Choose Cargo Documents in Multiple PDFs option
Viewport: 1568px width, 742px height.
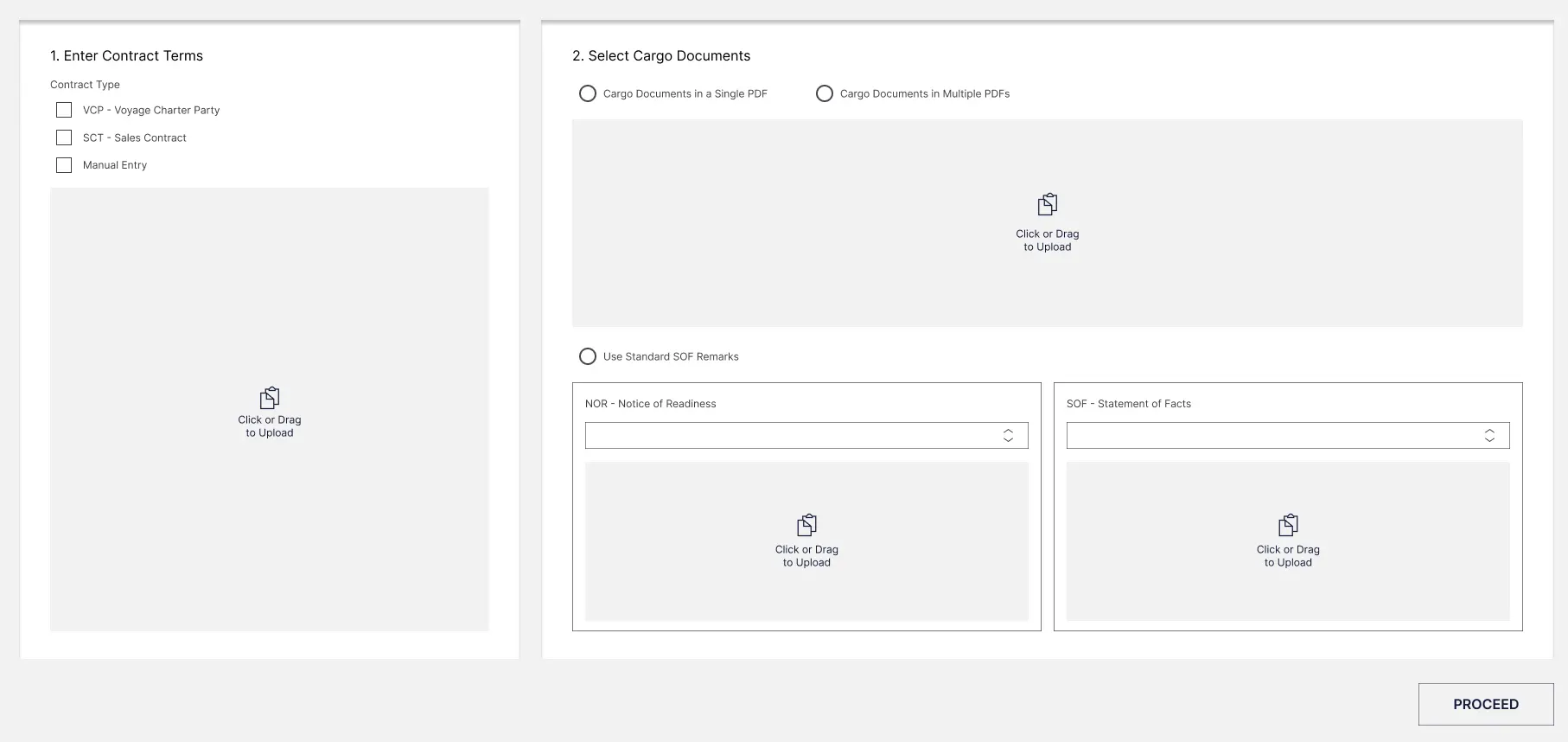tap(825, 93)
